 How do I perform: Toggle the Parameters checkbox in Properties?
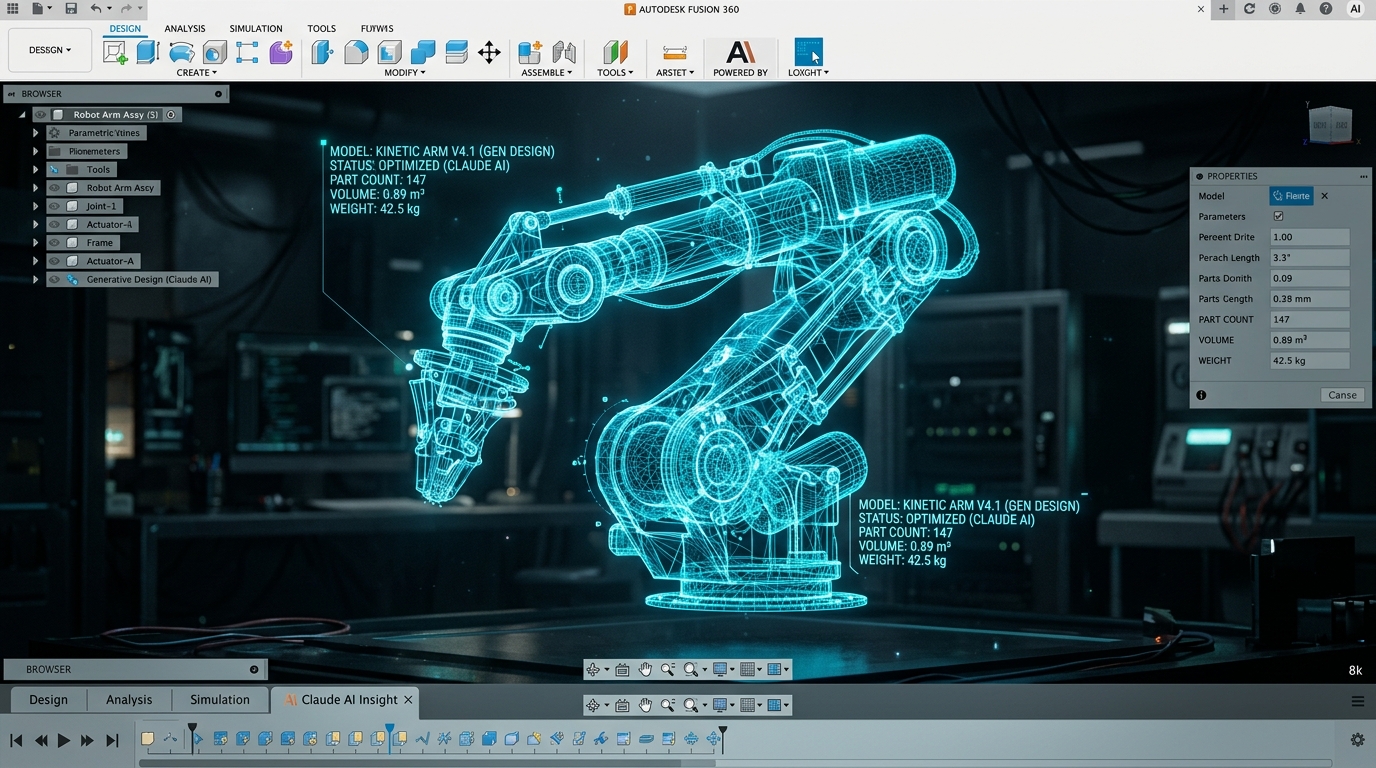(x=1278, y=216)
